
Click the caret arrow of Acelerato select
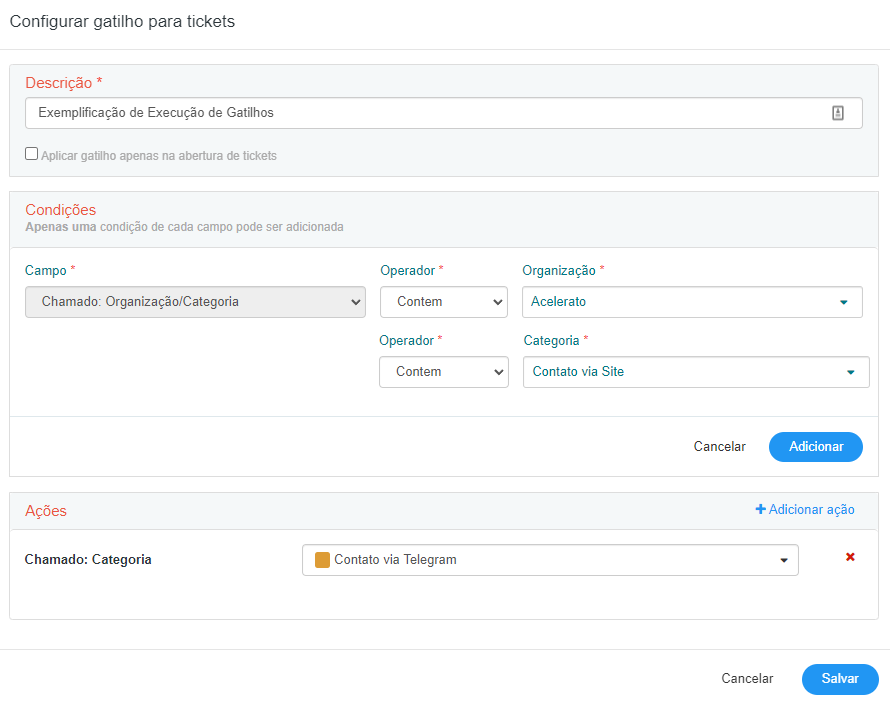[x=844, y=302]
